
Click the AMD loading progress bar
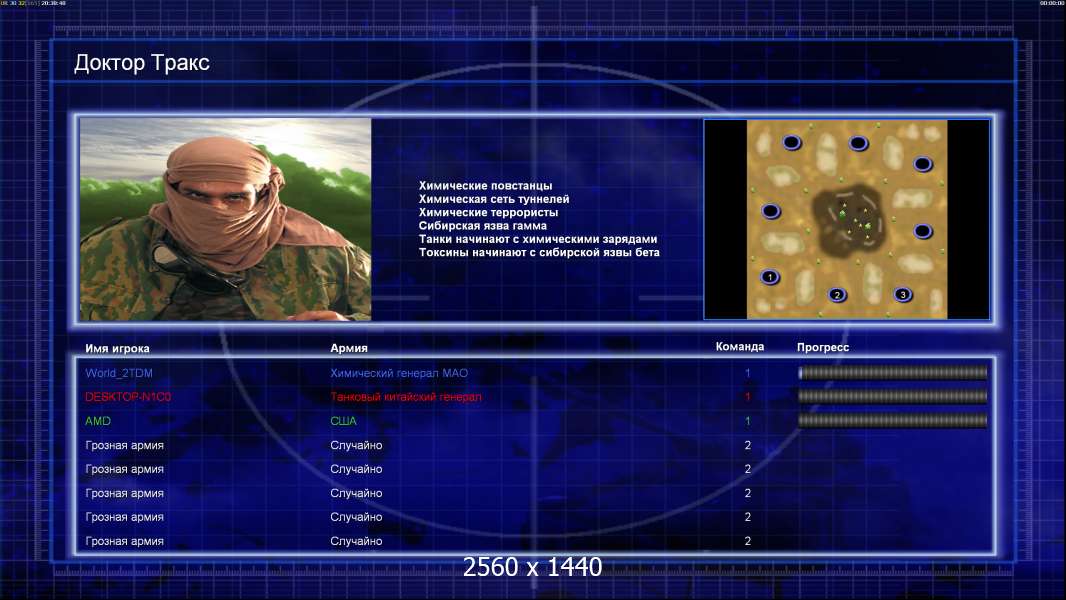[x=893, y=421]
